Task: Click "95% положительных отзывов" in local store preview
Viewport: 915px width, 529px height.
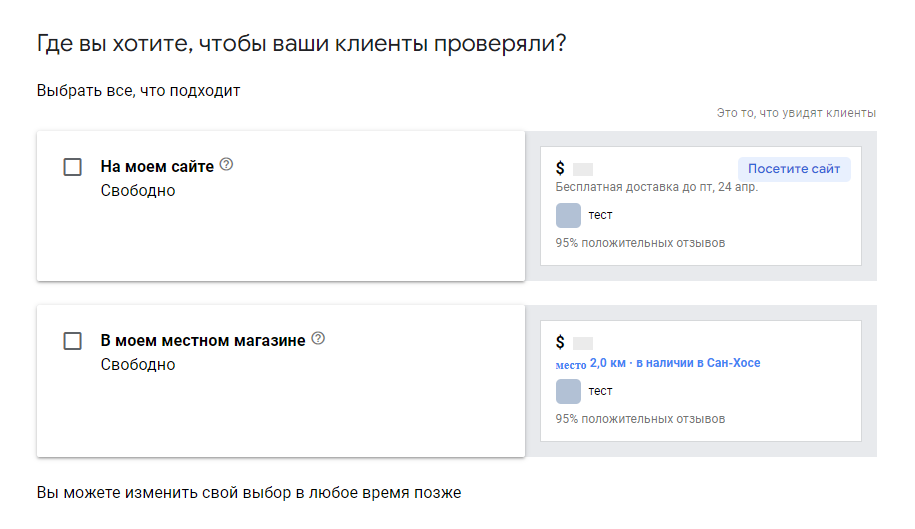Action: (x=640, y=419)
